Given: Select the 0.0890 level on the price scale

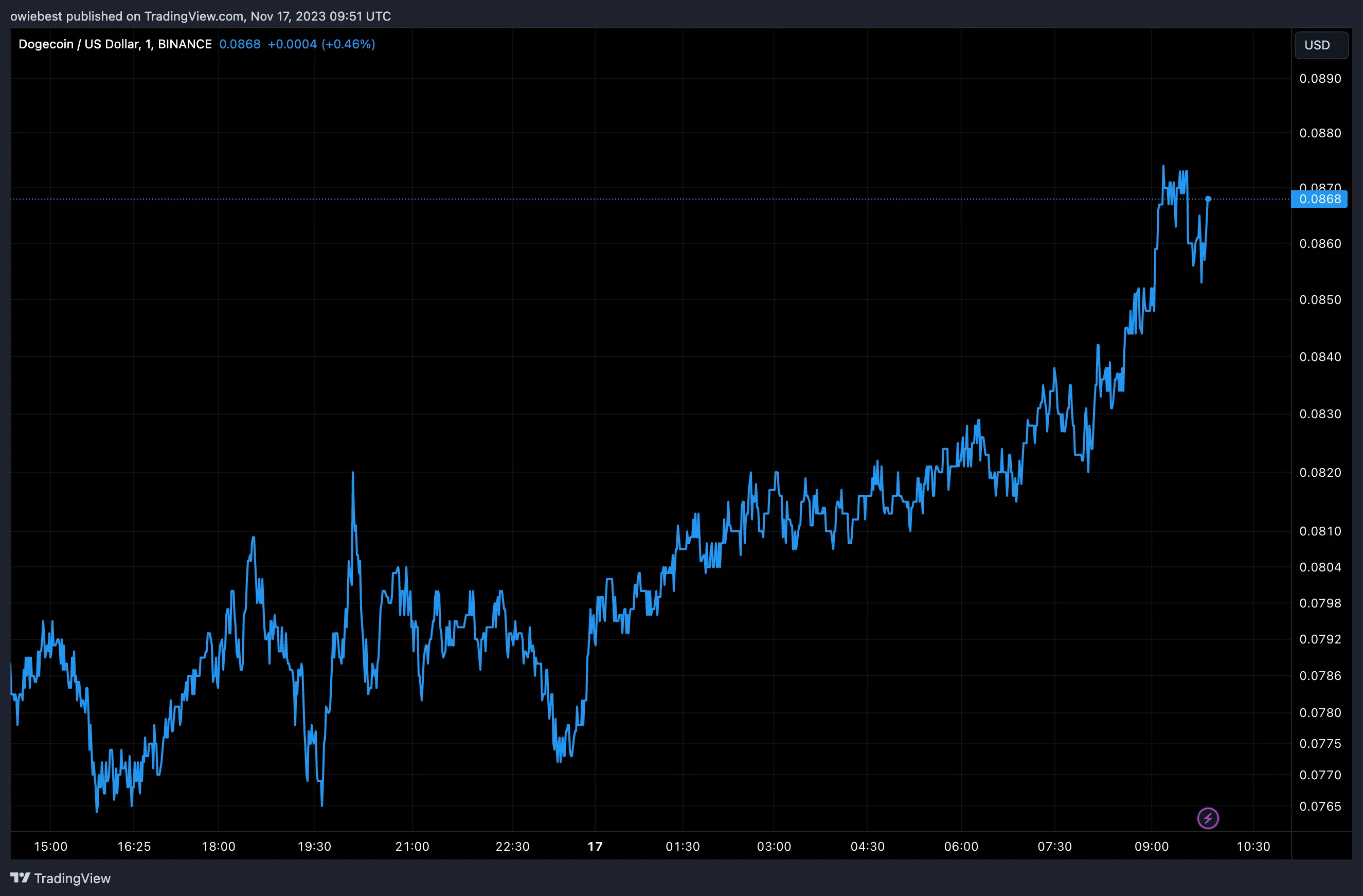Looking at the screenshot, I should [x=1319, y=78].
